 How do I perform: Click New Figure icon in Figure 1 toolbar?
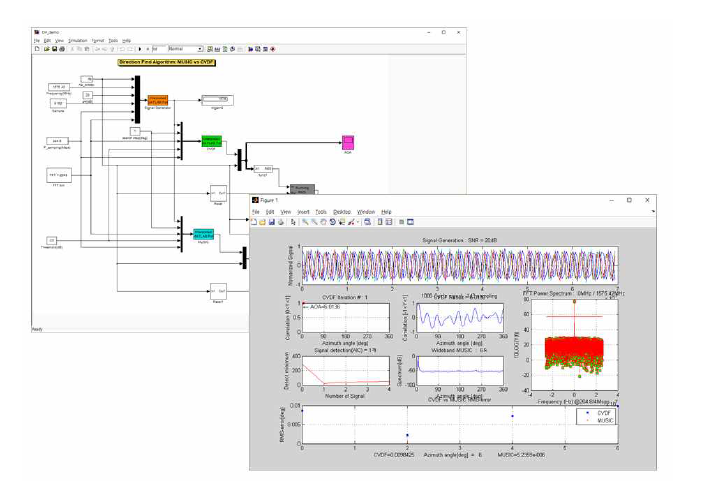[x=254, y=222]
